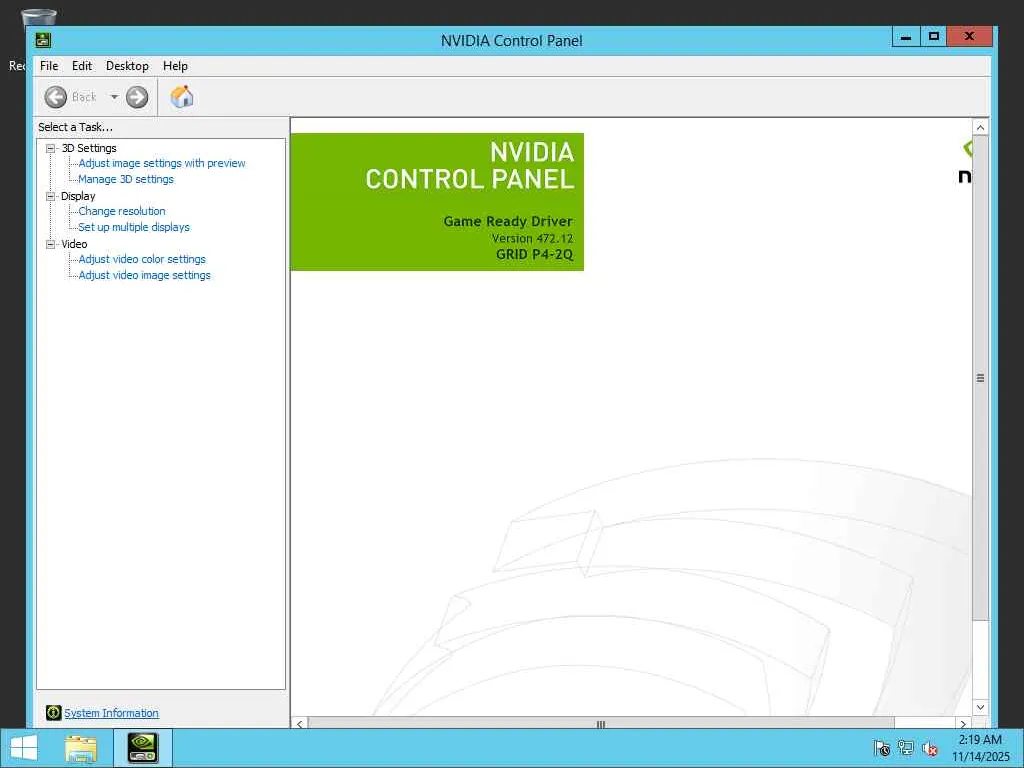Viewport: 1024px width, 768px height.
Task: Collapse the Video tree node
Action: [50, 244]
